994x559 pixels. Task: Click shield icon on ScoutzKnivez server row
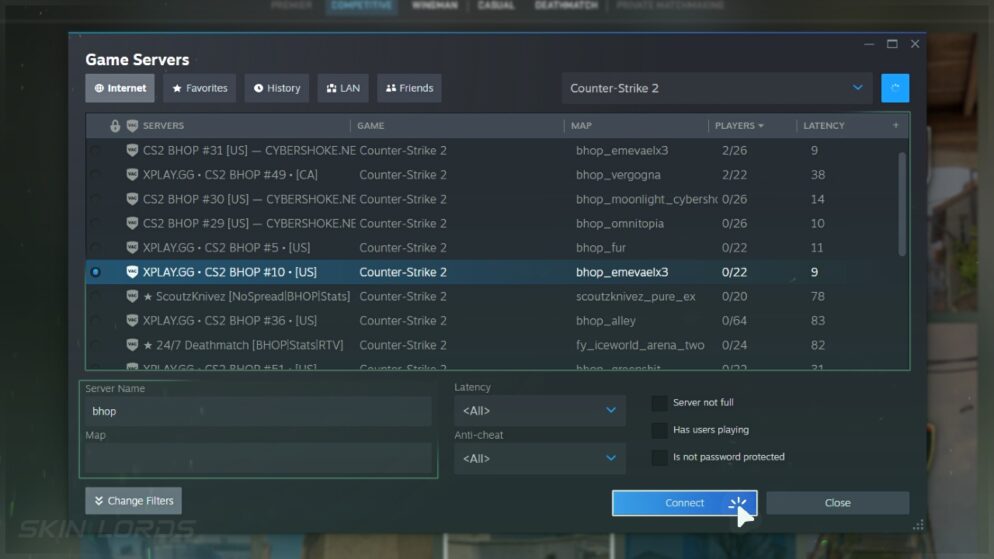132,297
